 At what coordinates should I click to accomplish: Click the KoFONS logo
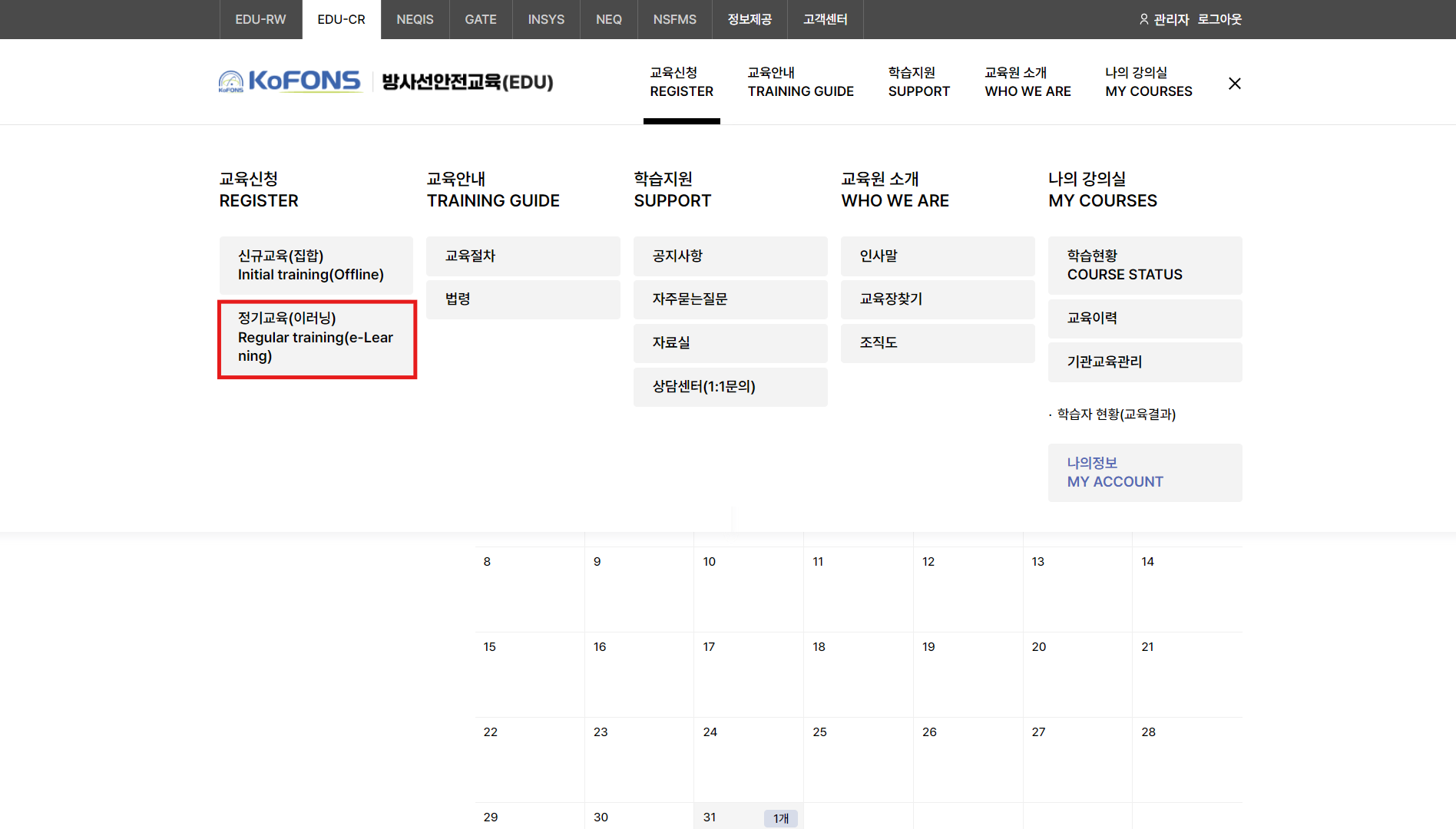[290, 81]
